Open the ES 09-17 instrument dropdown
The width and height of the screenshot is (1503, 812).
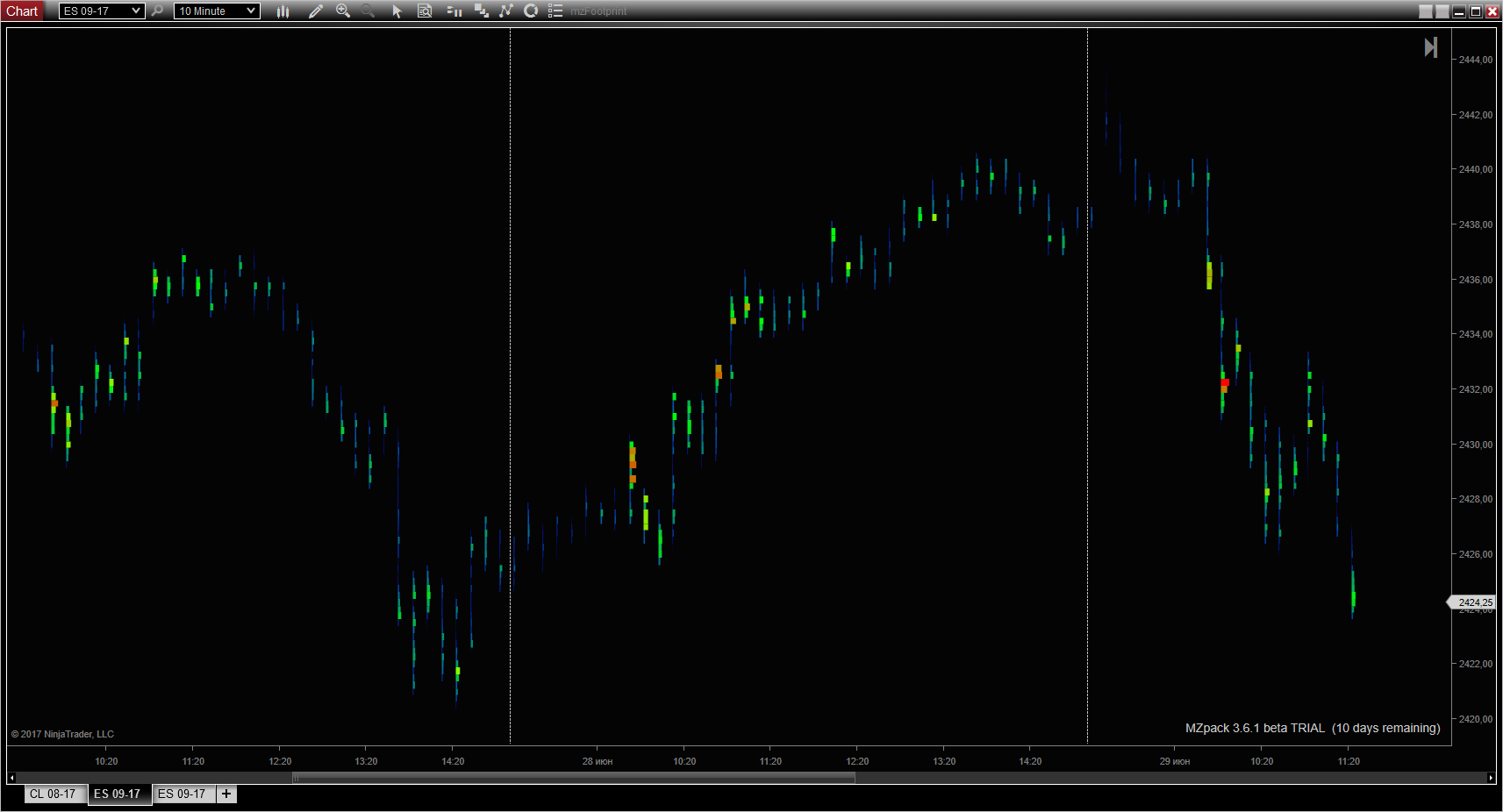[x=101, y=11]
